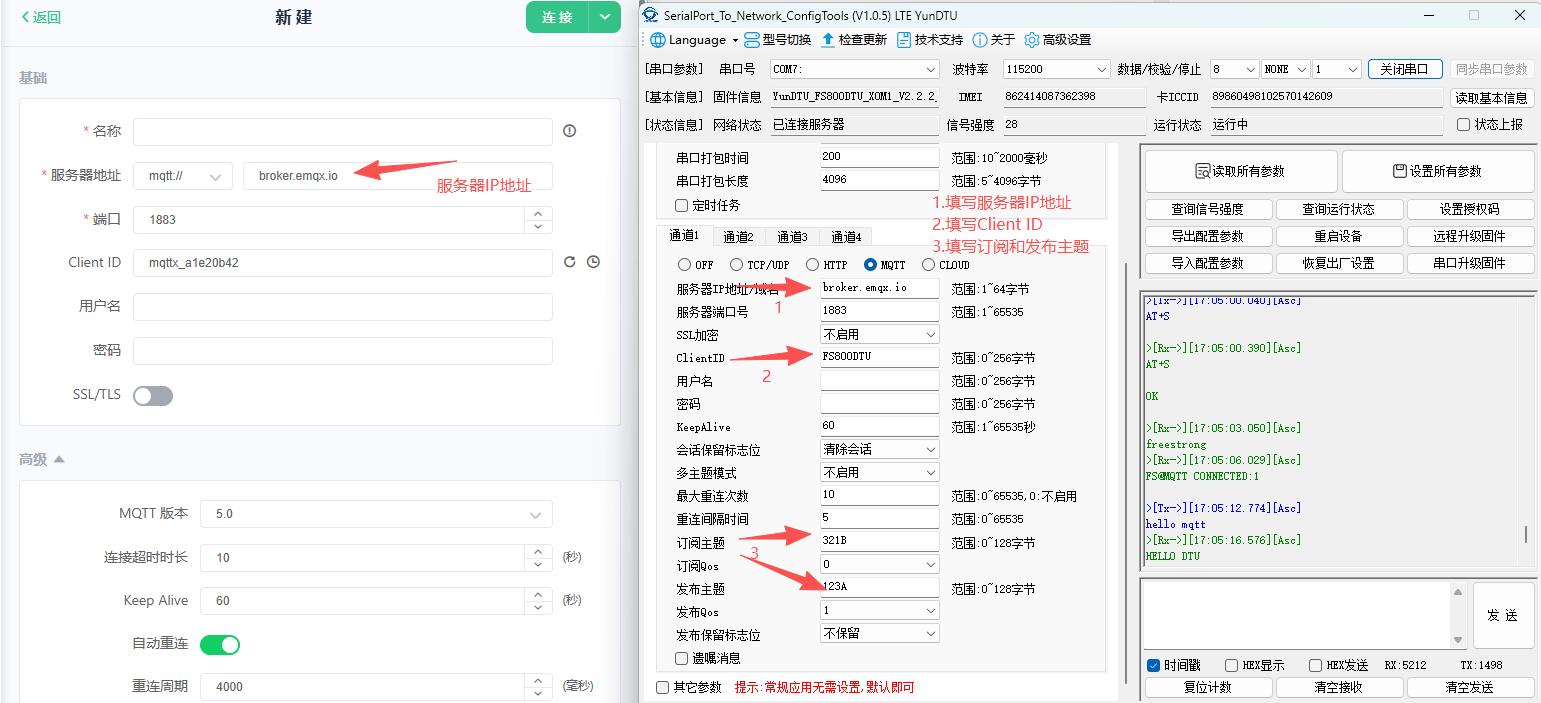Switch to the 通道2 tab

click(x=737, y=237)
